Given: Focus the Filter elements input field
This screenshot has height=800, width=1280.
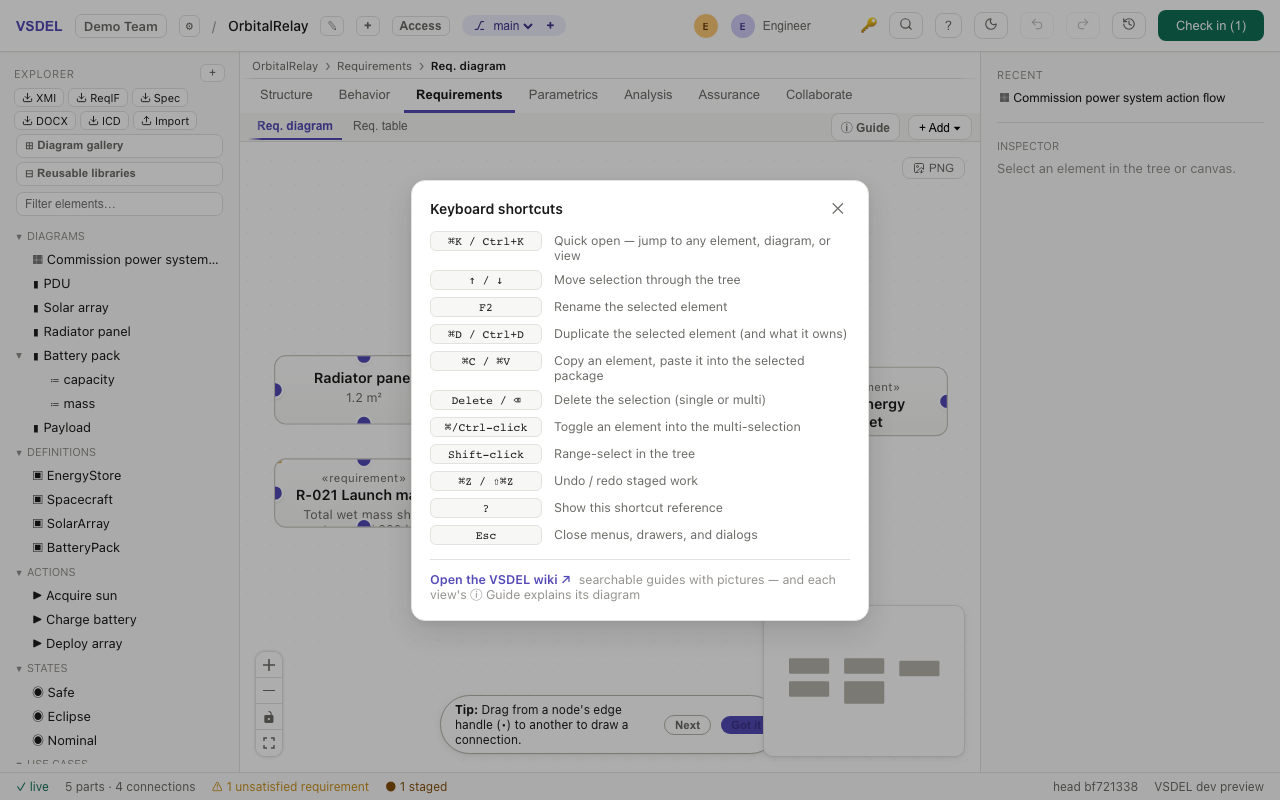Looking at the screenshot, I should click(119, 204).
